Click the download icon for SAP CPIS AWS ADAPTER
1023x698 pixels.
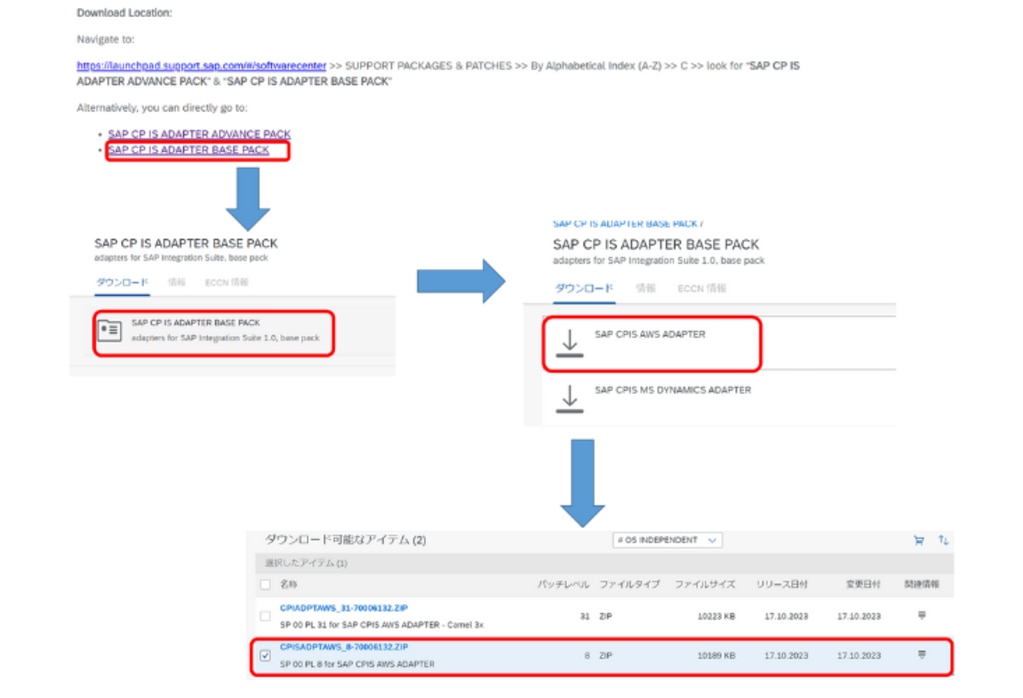pyautogui.click(x=569, y=343)
